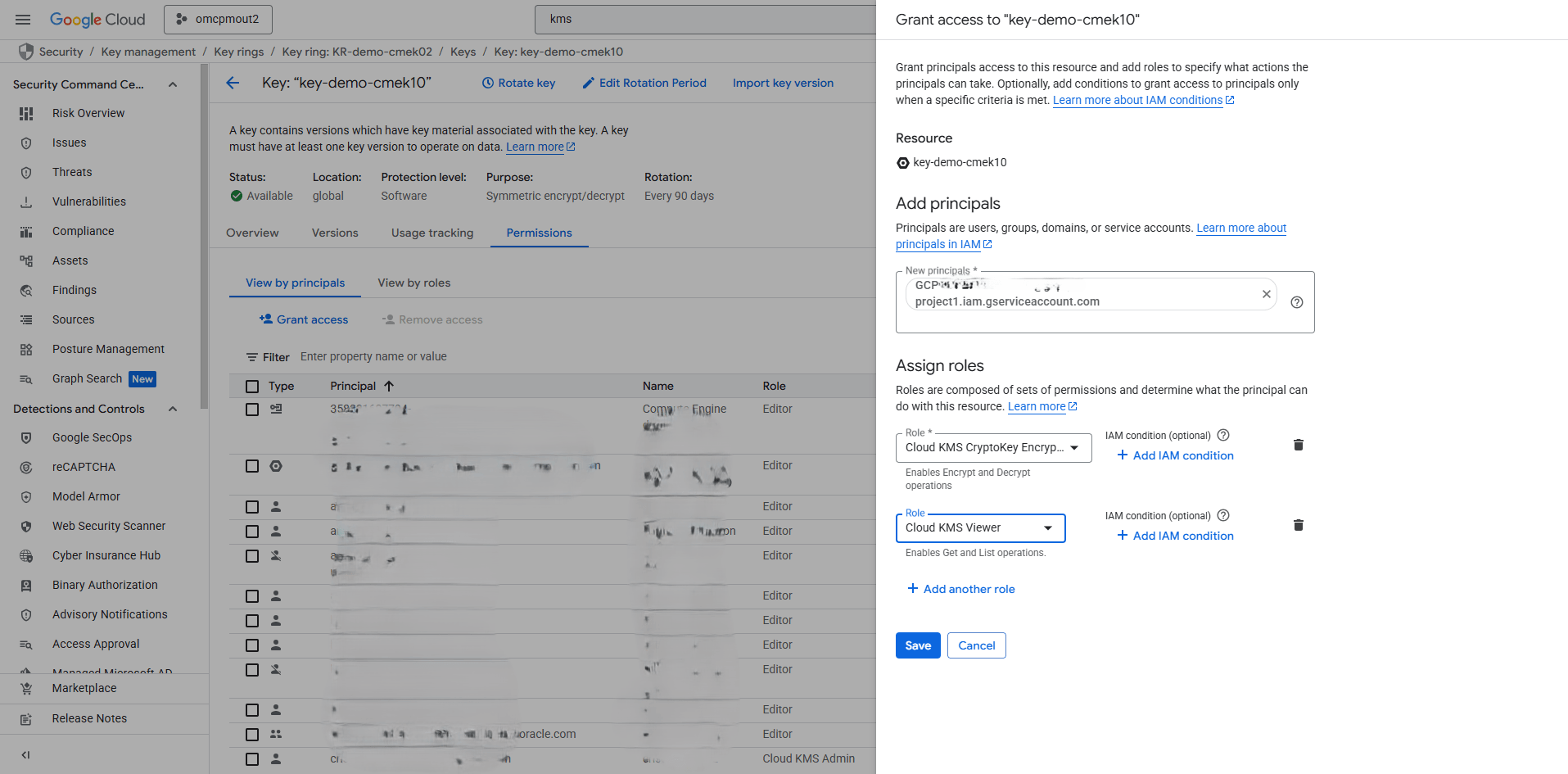Open the Vulnerabilities section icon
Viewport: 1568px width, 774px height.
pos(26,201)
